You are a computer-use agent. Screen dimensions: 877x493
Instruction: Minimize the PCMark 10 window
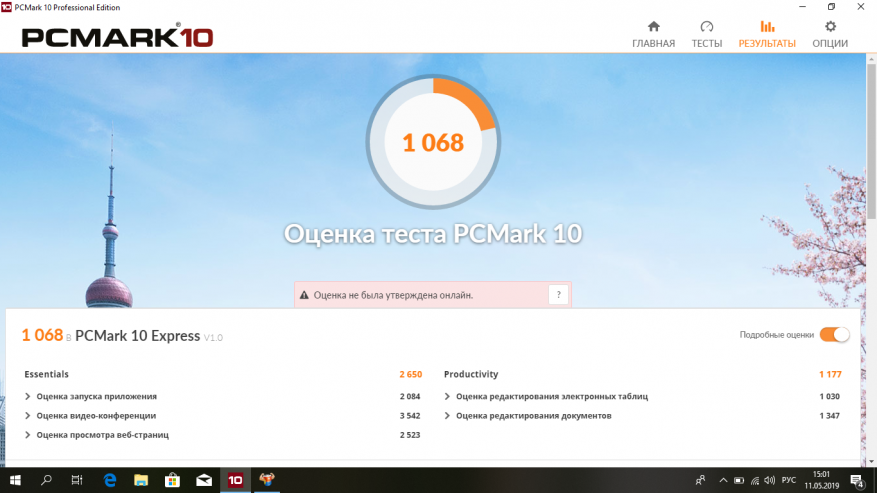[x=803, y=7]
